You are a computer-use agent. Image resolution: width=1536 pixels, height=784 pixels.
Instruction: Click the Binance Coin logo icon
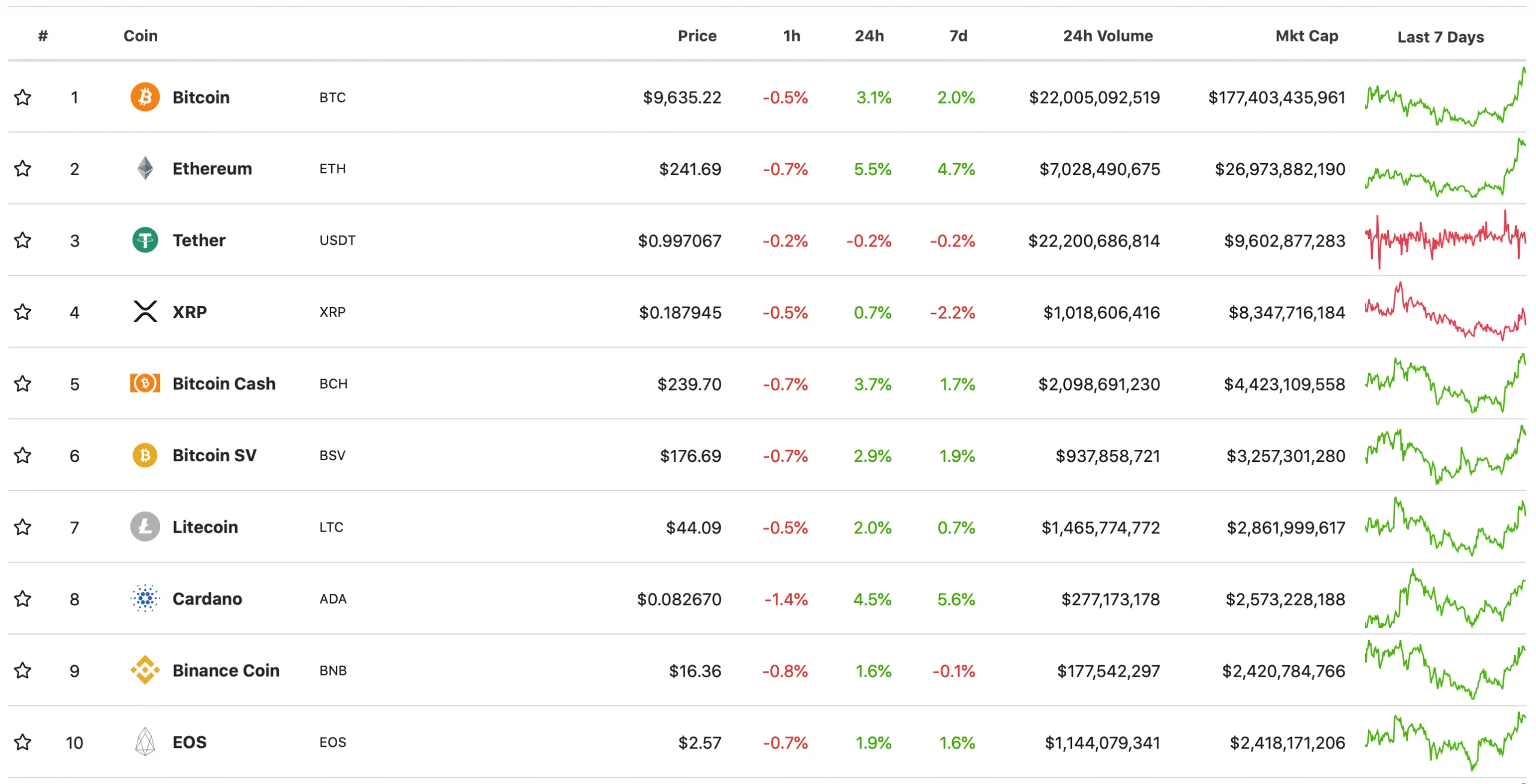tap(145, 670)
